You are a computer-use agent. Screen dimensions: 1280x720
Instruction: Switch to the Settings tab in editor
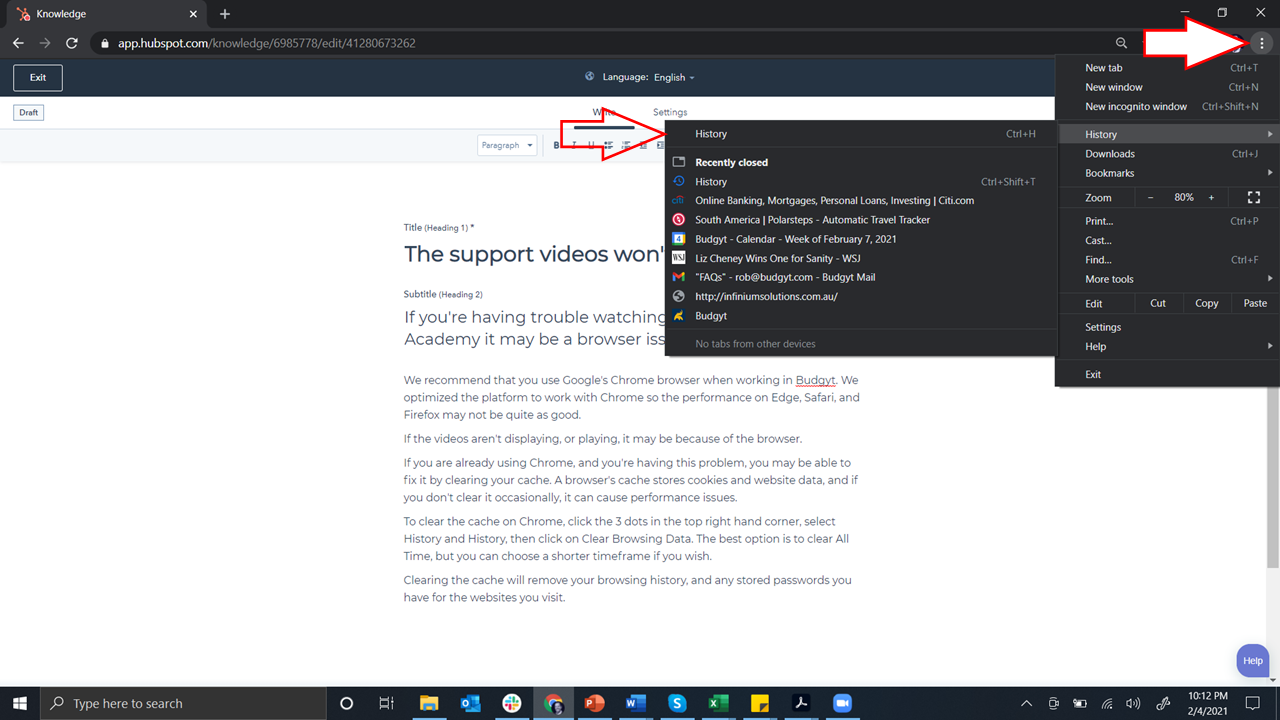point(670,112)
